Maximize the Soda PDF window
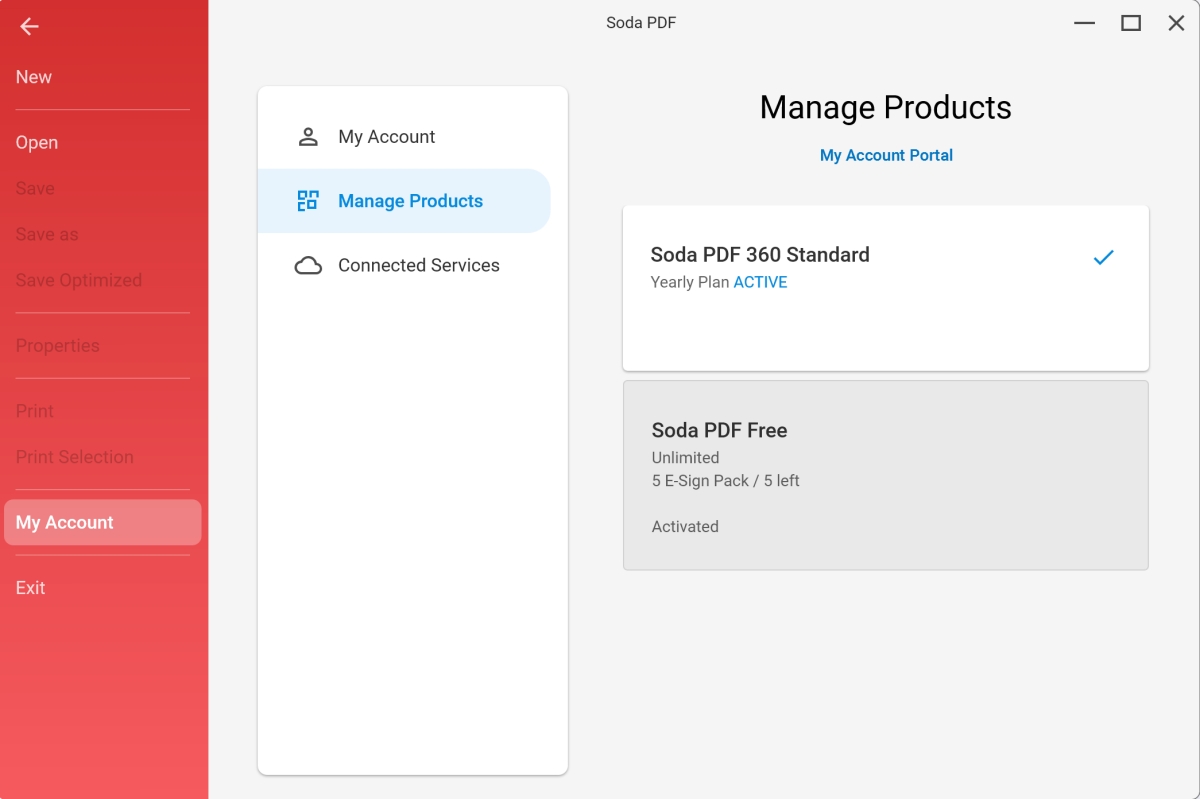This screenshot has width=1200, height=799. (1131, 23)
